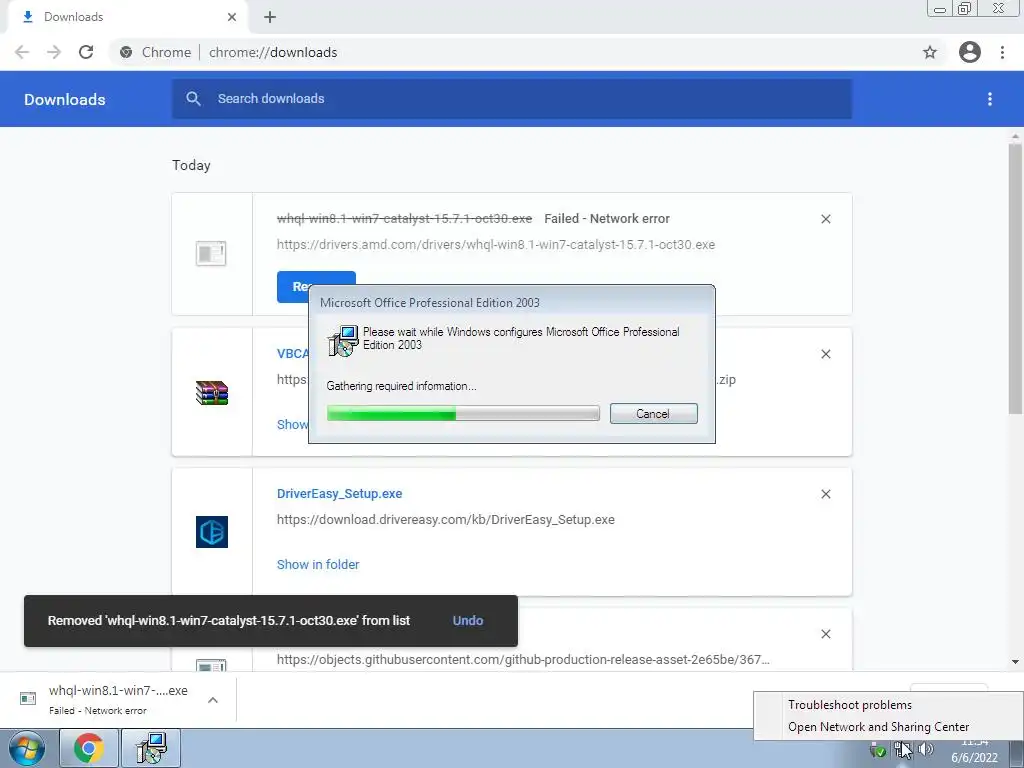Click the catalyst exe file icon
The height and width of the screenshot is (768, 1024).
[211, 253]
